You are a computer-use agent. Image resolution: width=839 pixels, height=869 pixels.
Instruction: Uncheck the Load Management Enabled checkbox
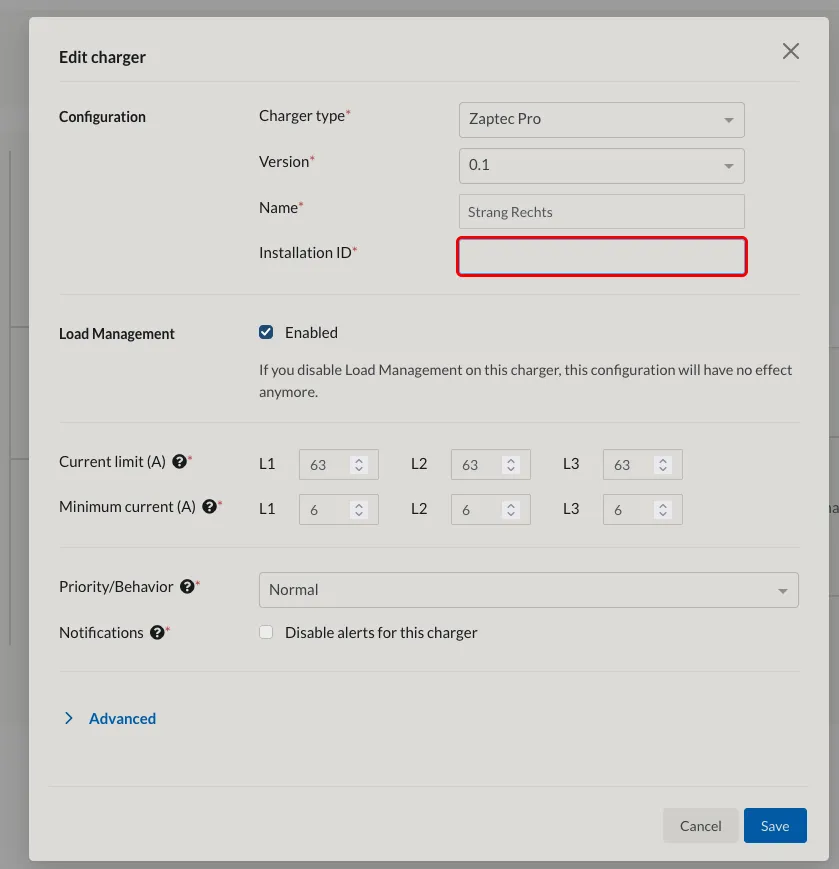266,333
